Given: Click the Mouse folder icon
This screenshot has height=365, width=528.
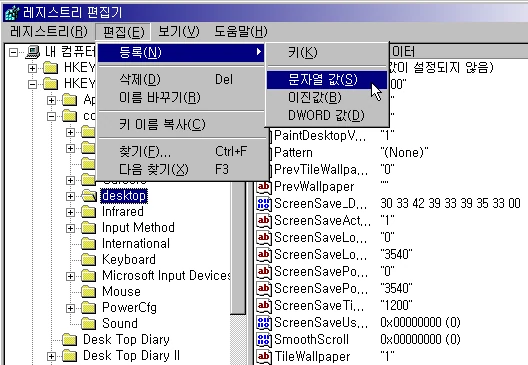Looking at the screenshot, I should pyautogui.click(x=89, y=292).
